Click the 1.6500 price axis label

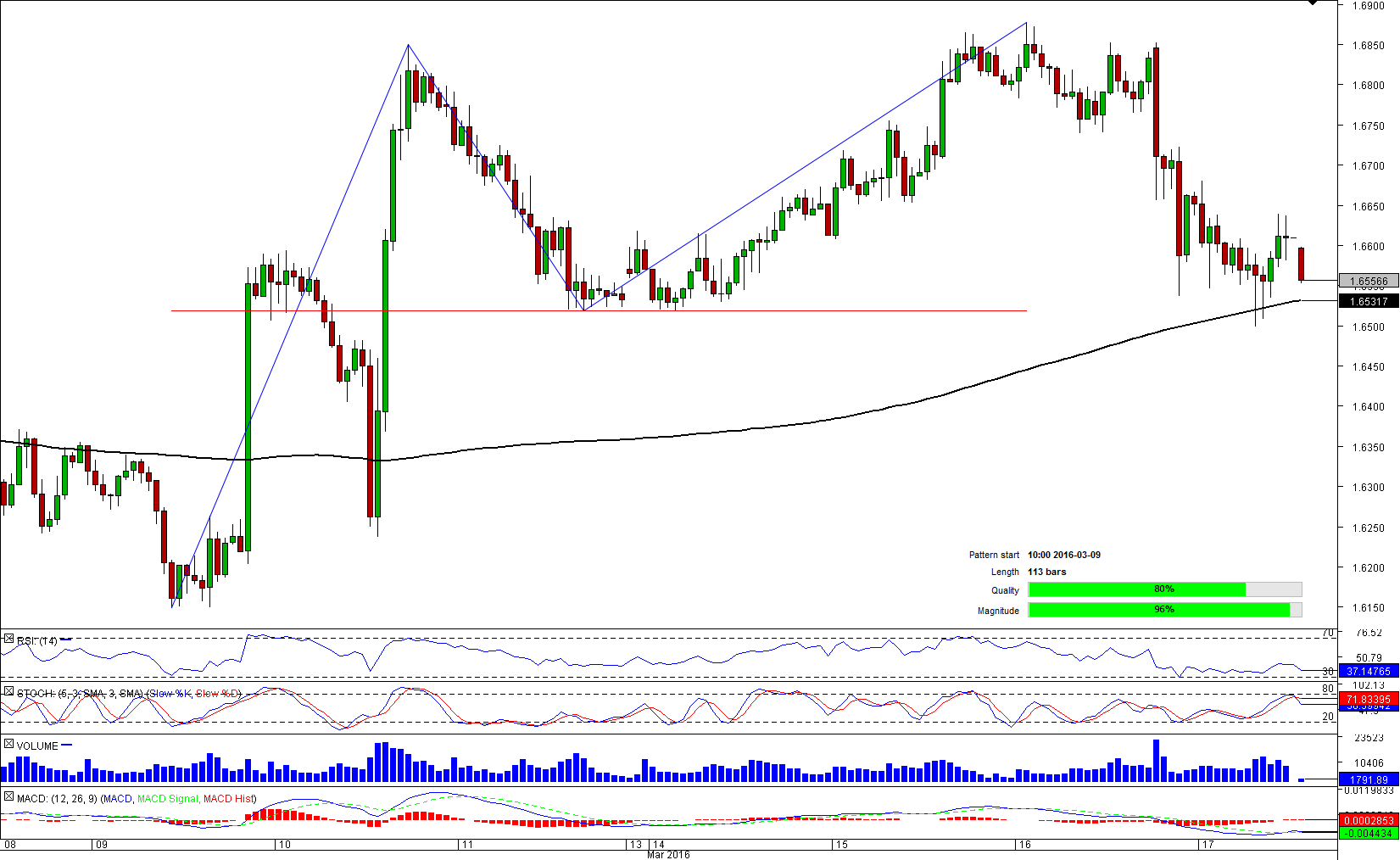(1368, 327)
